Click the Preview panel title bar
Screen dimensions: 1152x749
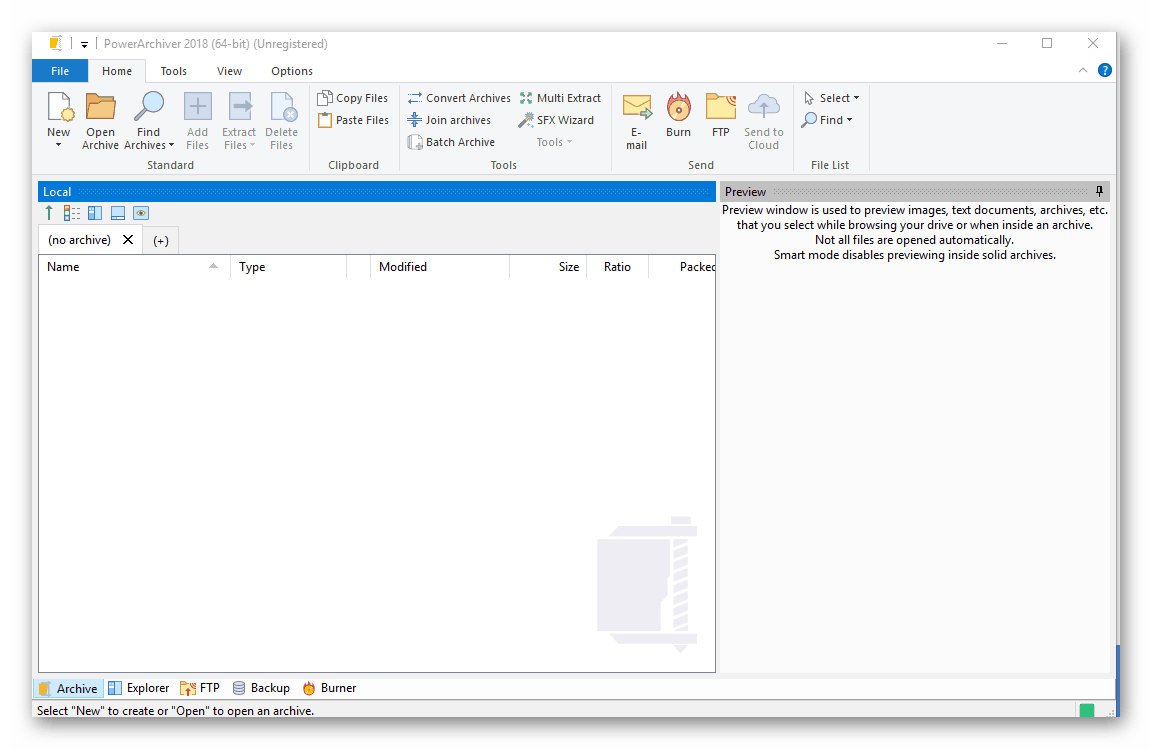[915, 191]
